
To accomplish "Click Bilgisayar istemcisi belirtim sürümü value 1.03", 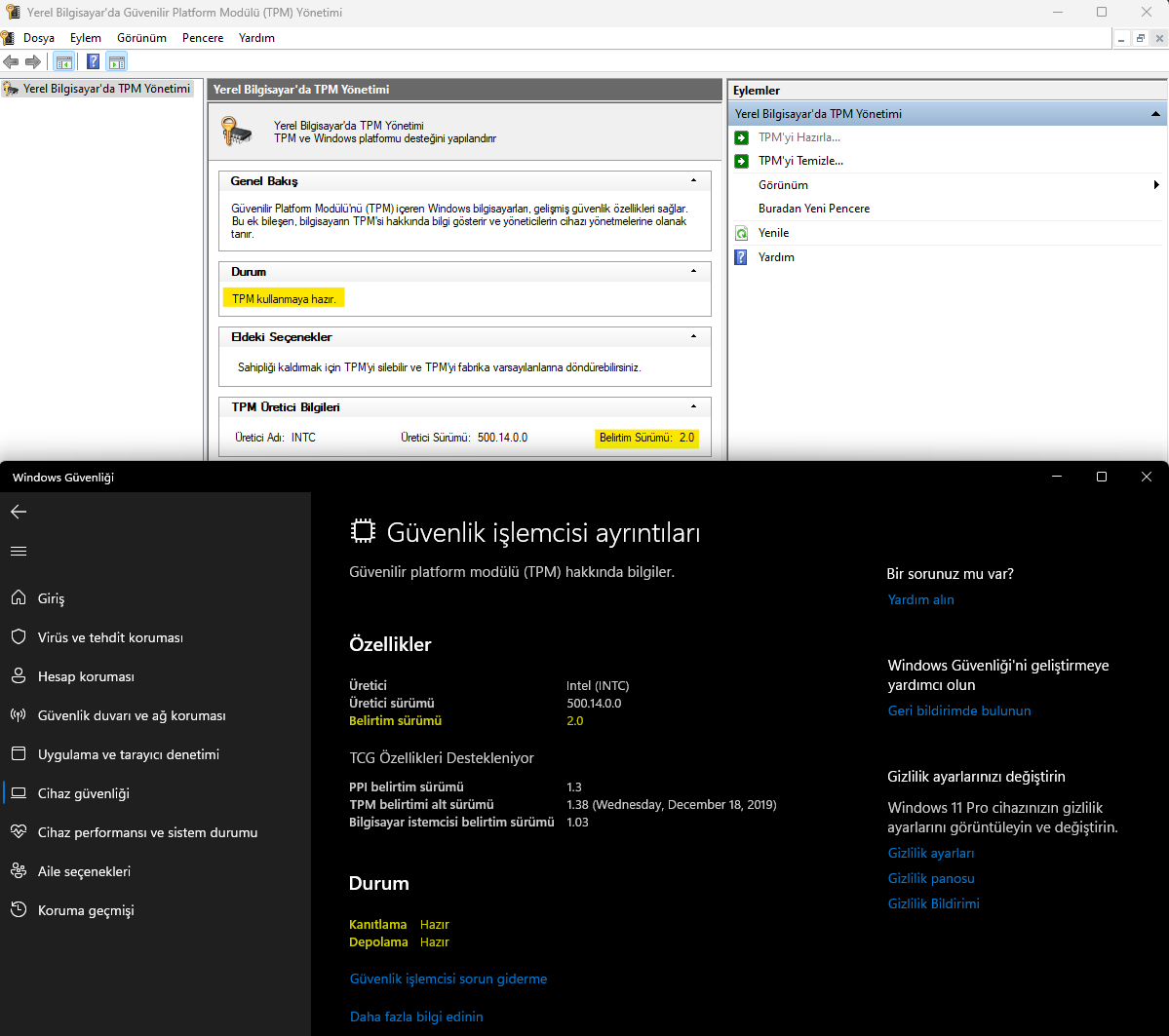I will click(x=578, y=823).
